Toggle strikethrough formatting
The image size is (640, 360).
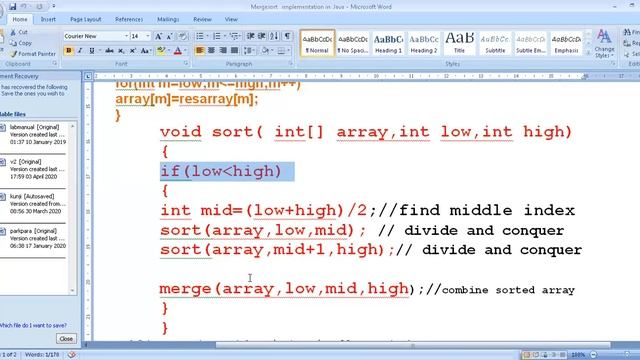109,51
